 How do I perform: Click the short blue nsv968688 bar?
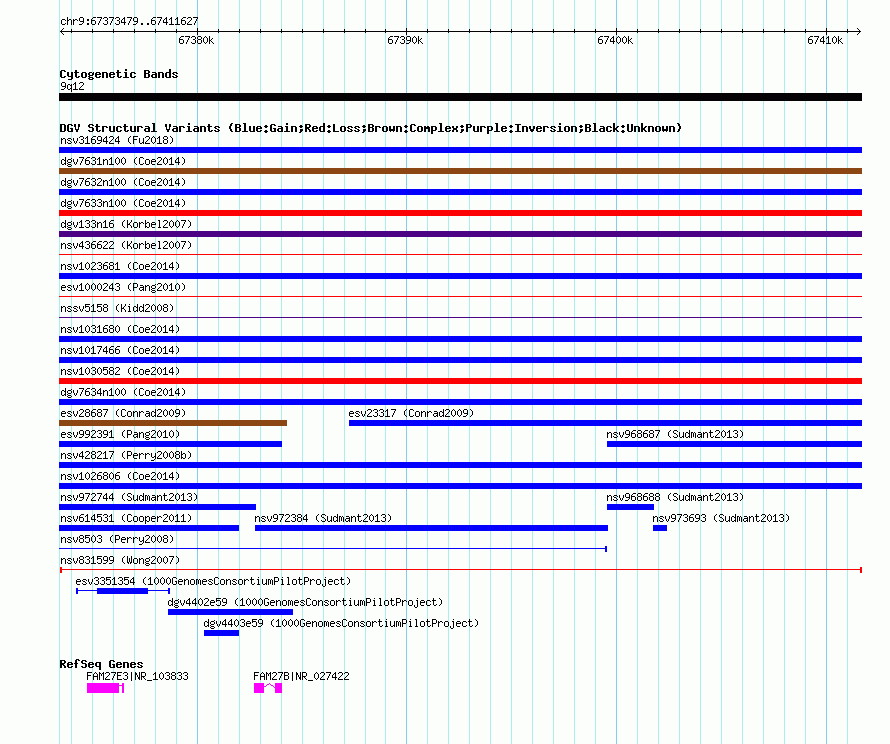click(x=630, y=507)
